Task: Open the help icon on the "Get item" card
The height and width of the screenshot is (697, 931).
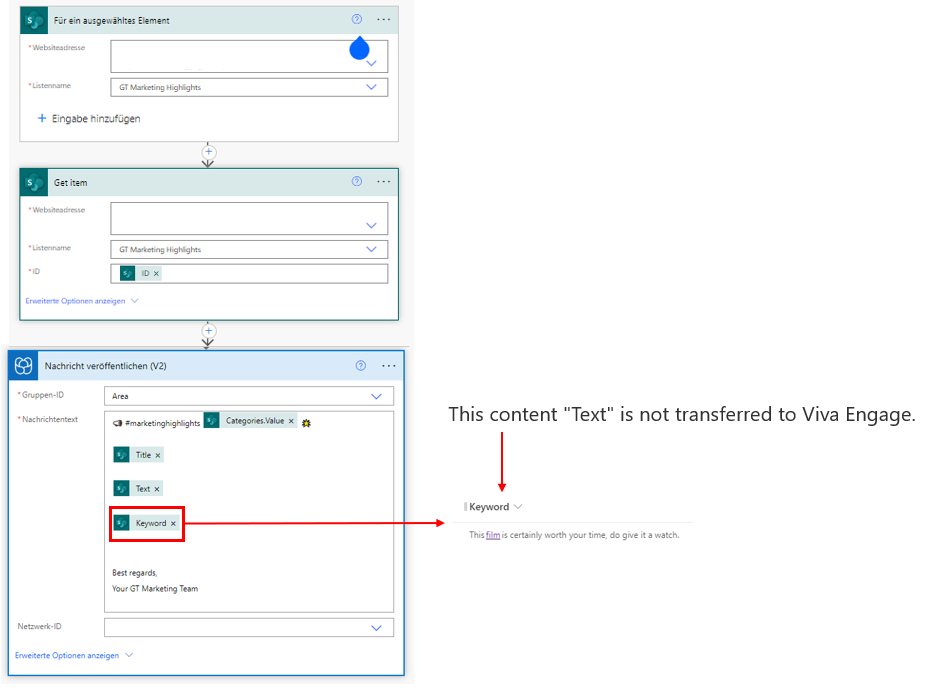Action: (x=357, y=181)
